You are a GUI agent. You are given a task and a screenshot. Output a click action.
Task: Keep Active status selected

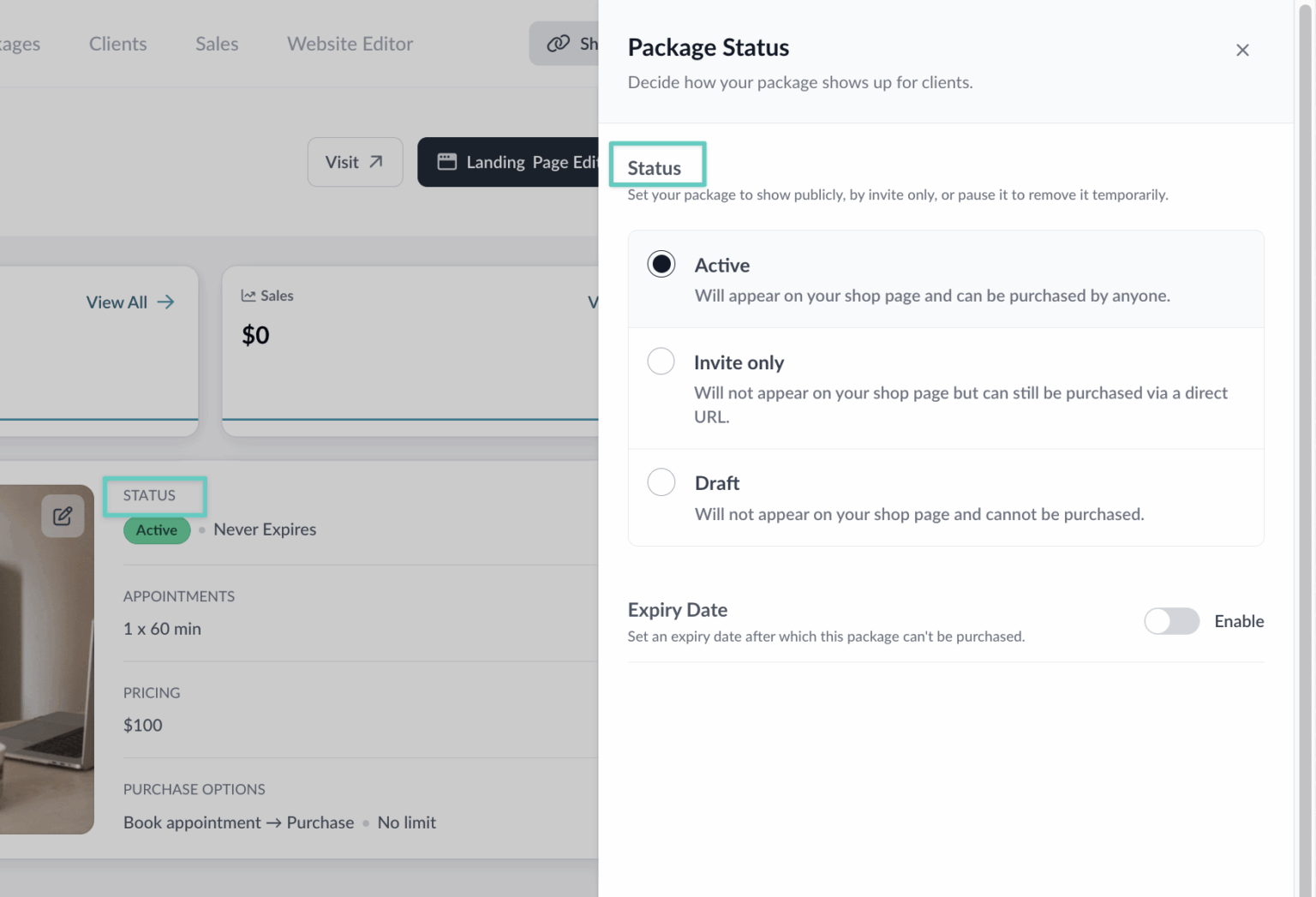(661, 264)
